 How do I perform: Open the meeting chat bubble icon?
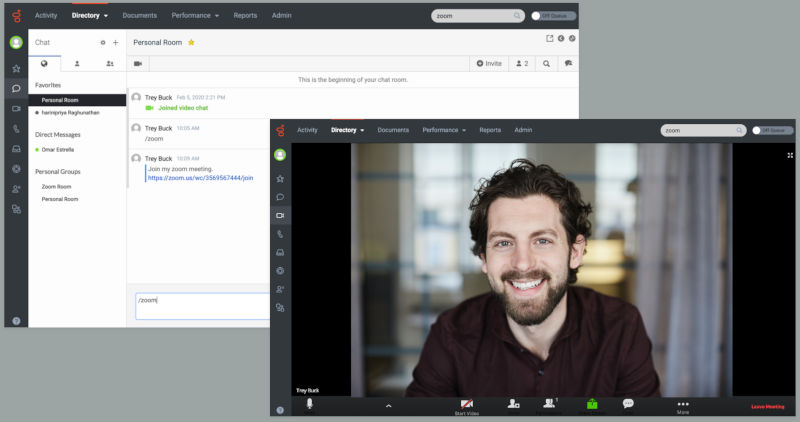628,403
